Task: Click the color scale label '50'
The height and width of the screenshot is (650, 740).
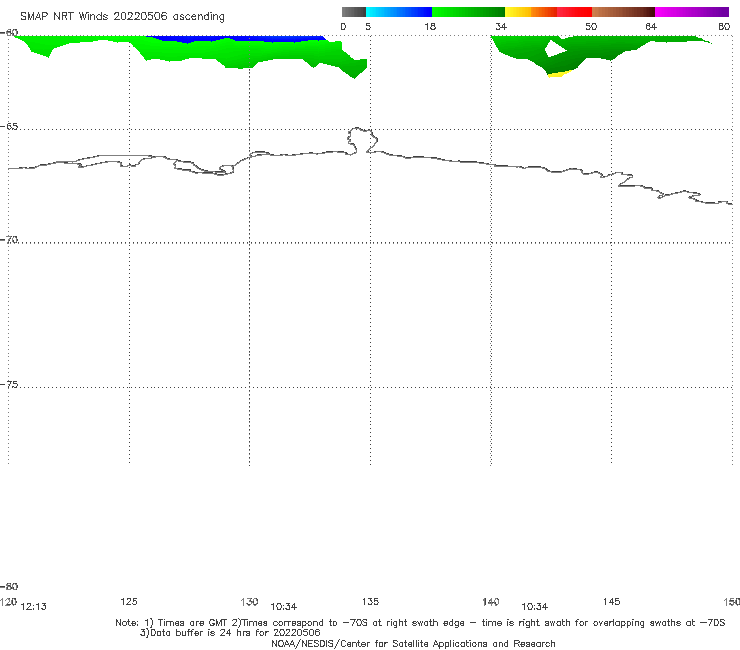Action: [x=591, y=26]
